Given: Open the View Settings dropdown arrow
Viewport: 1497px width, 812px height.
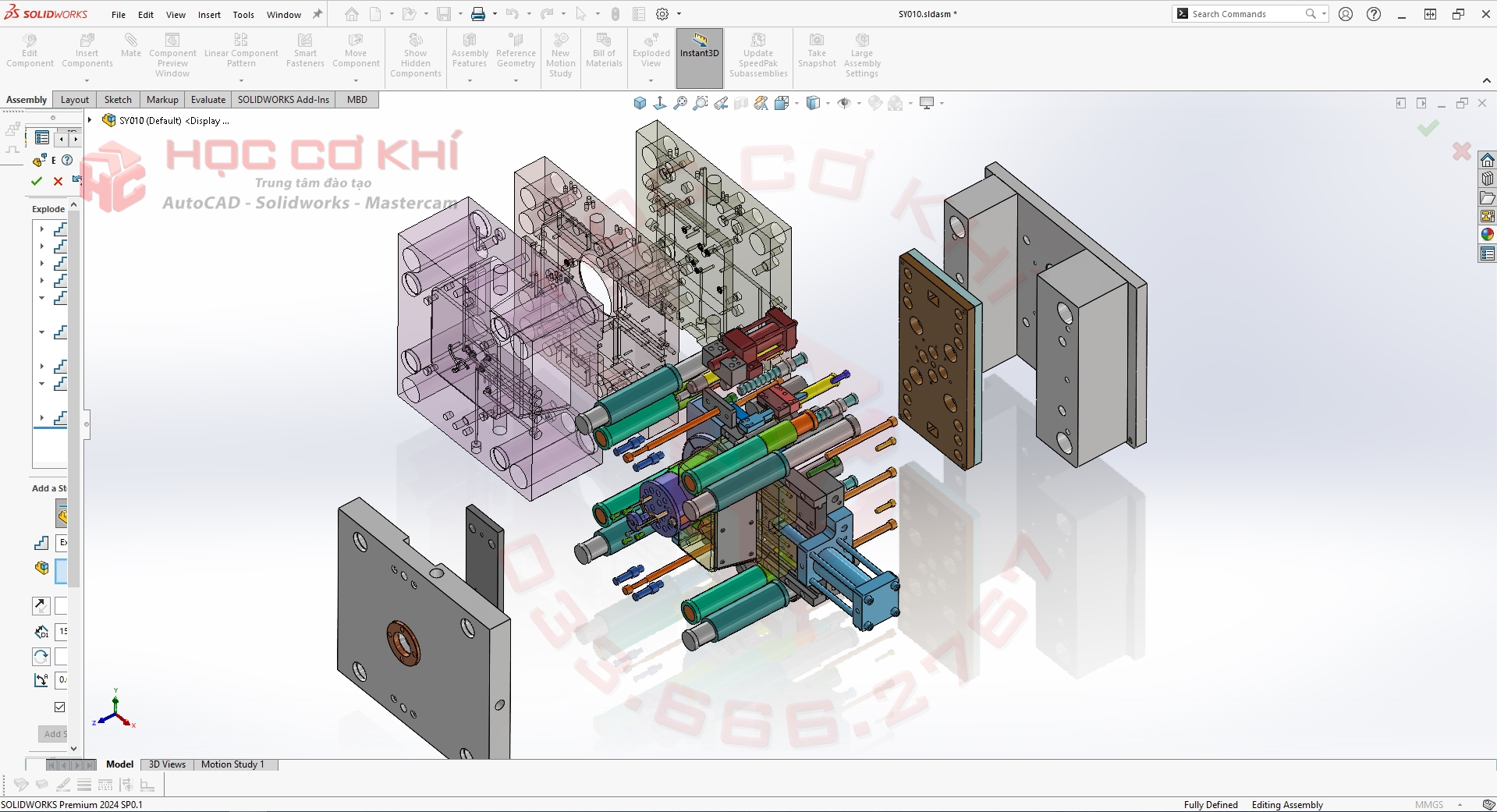Looking at the screenshot, I should (x=942, y=103).
